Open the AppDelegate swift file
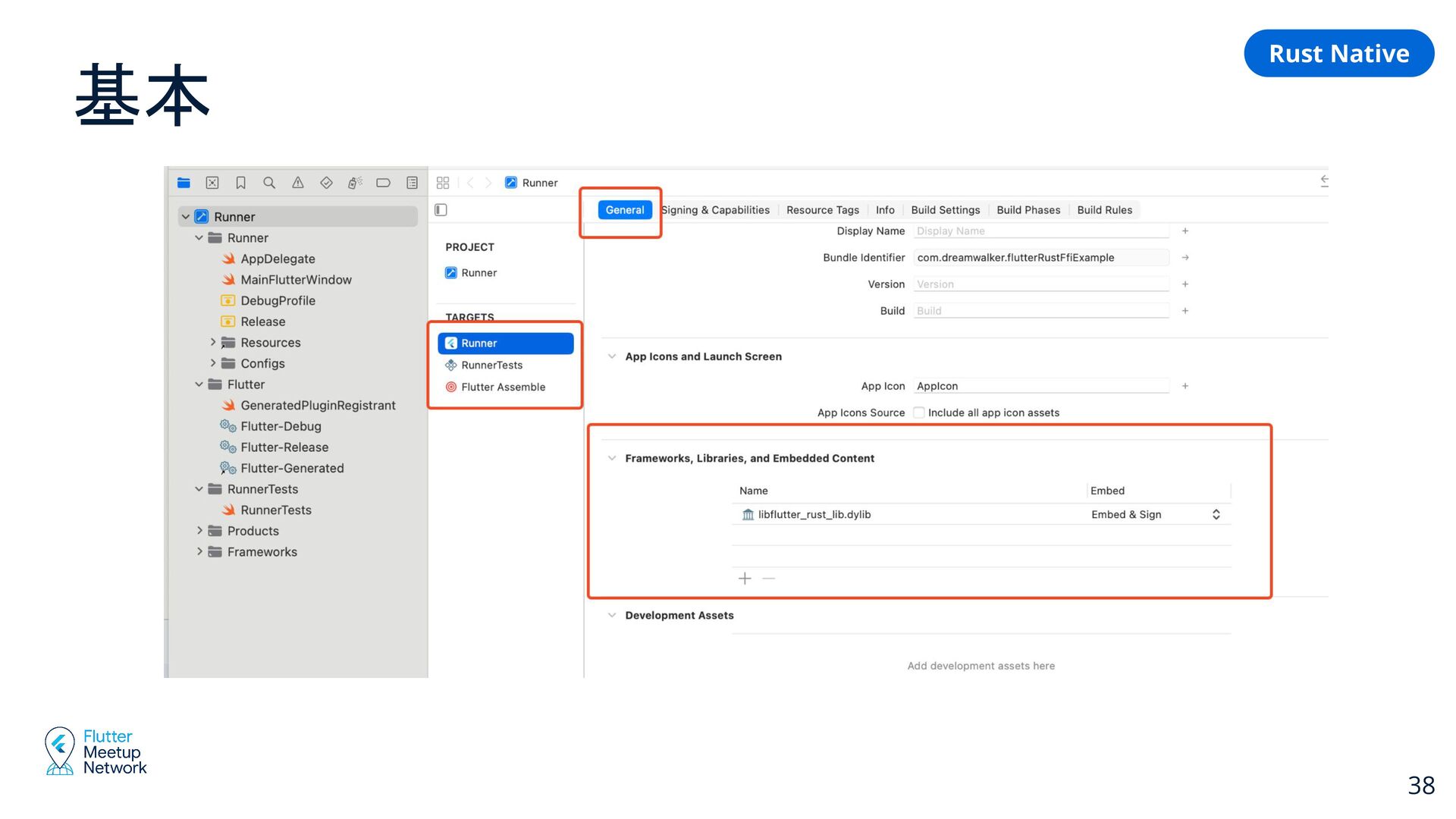 click(278, 259)
